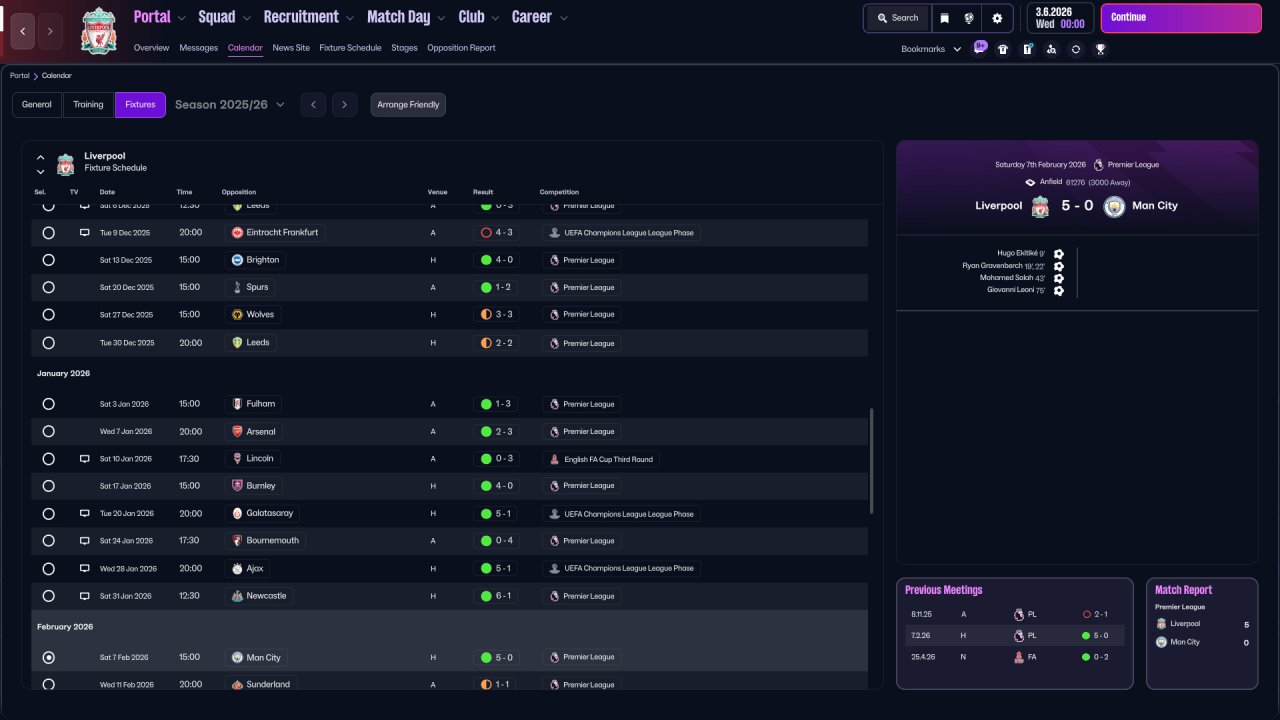Click the fixture list vertical scrollbar
This screenshot has height=720, width=1280.
coord(873,461)
